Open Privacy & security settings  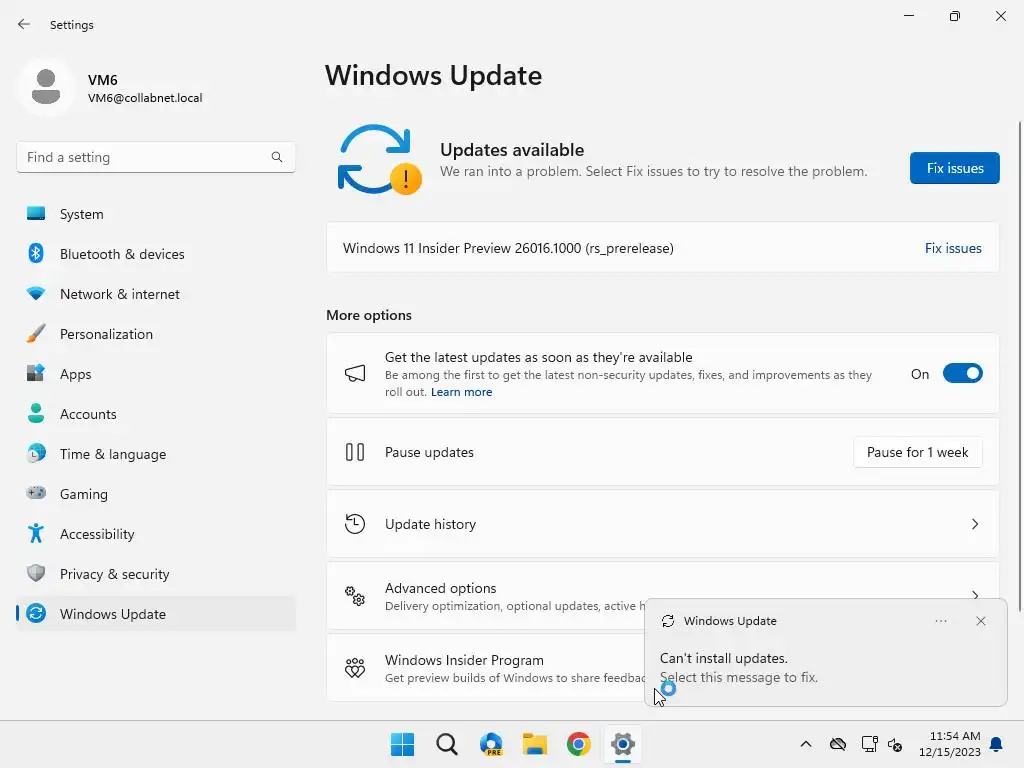pos(156,574)
